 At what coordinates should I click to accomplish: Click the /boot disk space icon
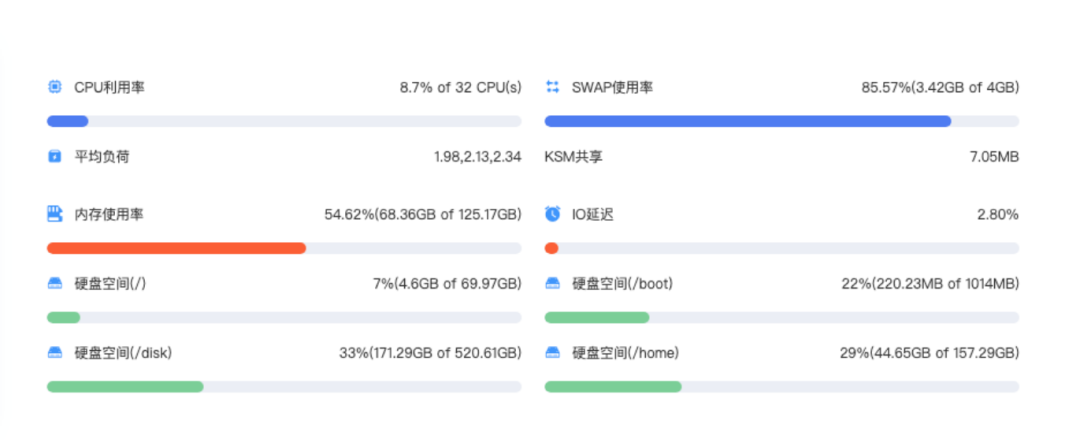tap(552, 284)
